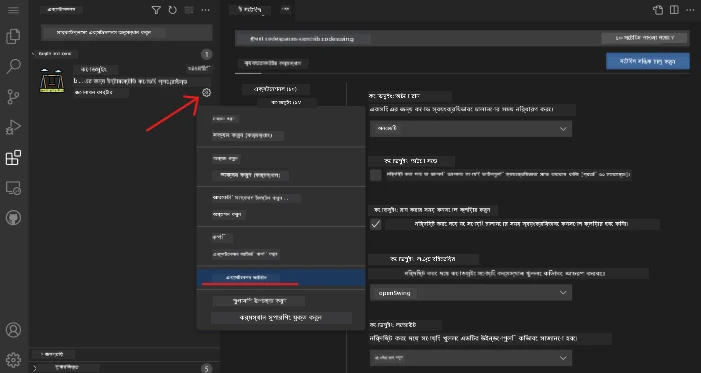Open settings JSON file icon
701x373 pixels.
[x=658, y=10]
